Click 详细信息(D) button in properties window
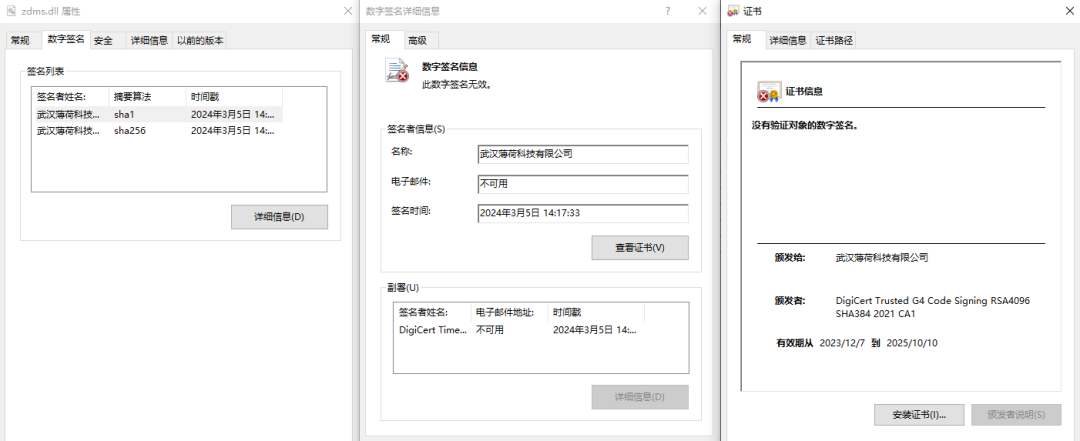Screen dimensions: 1080x441 coord(279,216)
